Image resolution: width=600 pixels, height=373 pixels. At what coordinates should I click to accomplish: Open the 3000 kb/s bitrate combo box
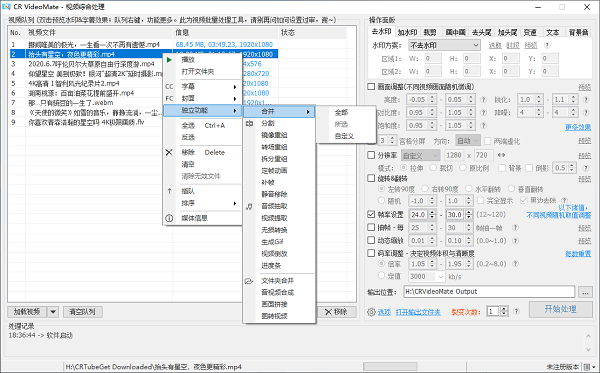point(426,276)
